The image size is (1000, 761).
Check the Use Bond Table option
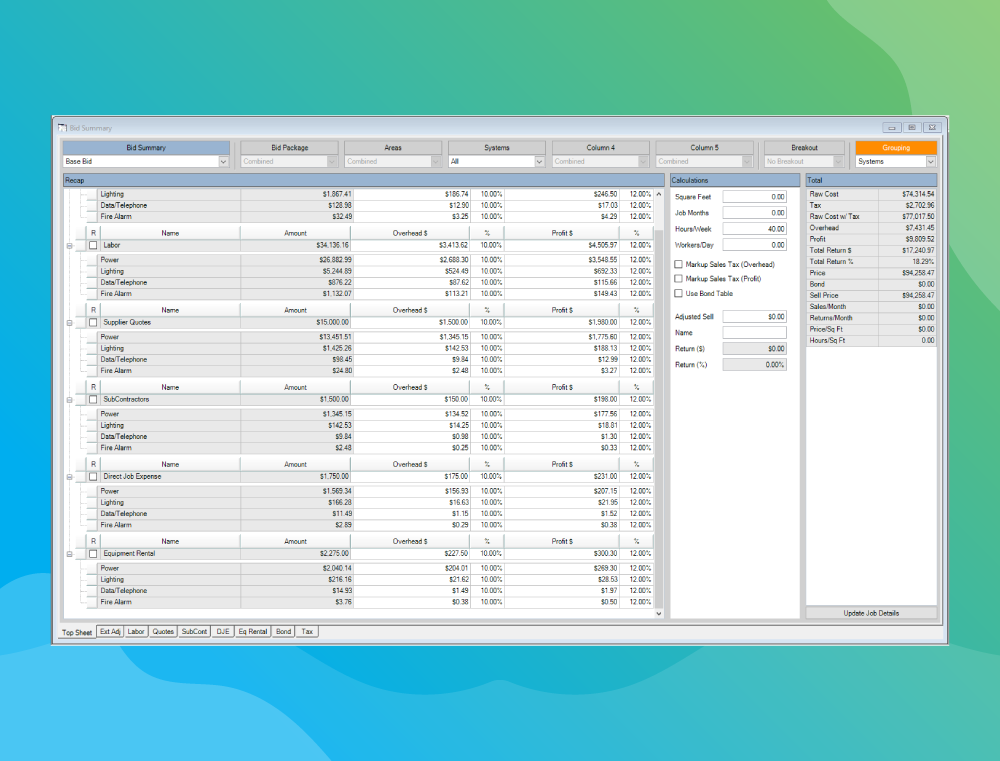point(679,294)
